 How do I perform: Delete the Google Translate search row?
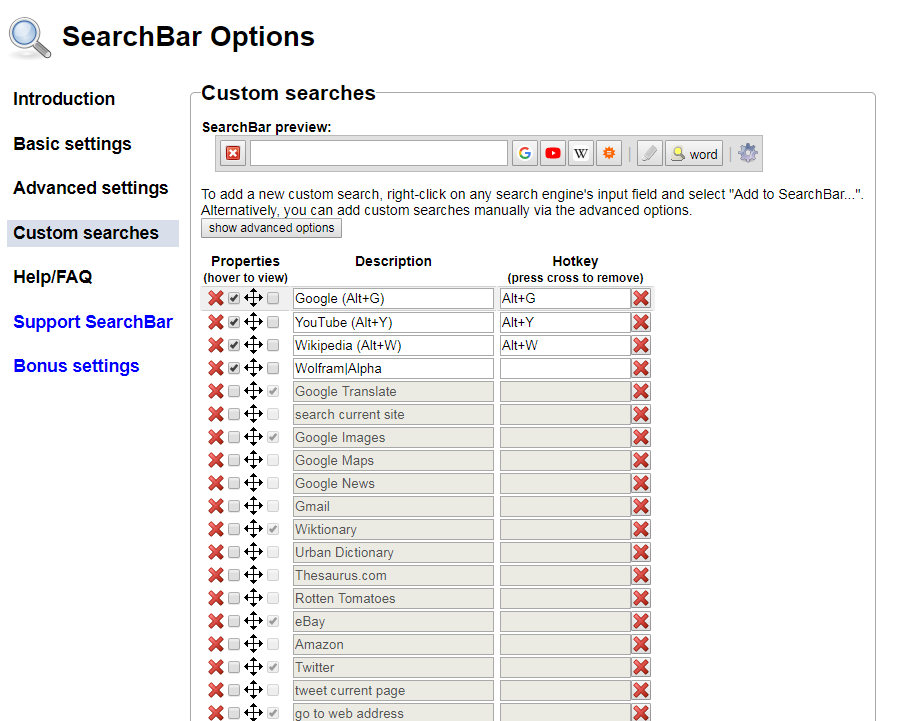[216, 391]
